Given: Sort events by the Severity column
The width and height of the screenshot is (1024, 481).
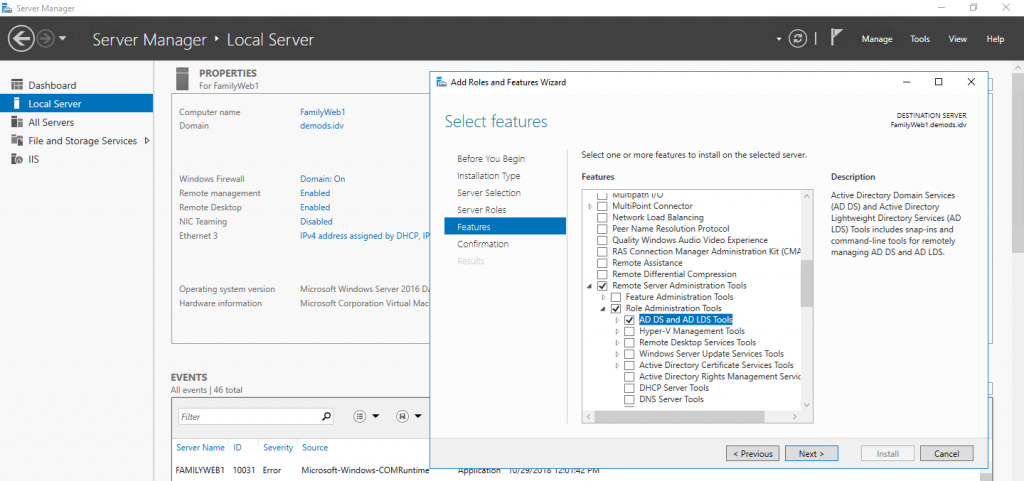Looking at the screenshot, I should (278, 448).
